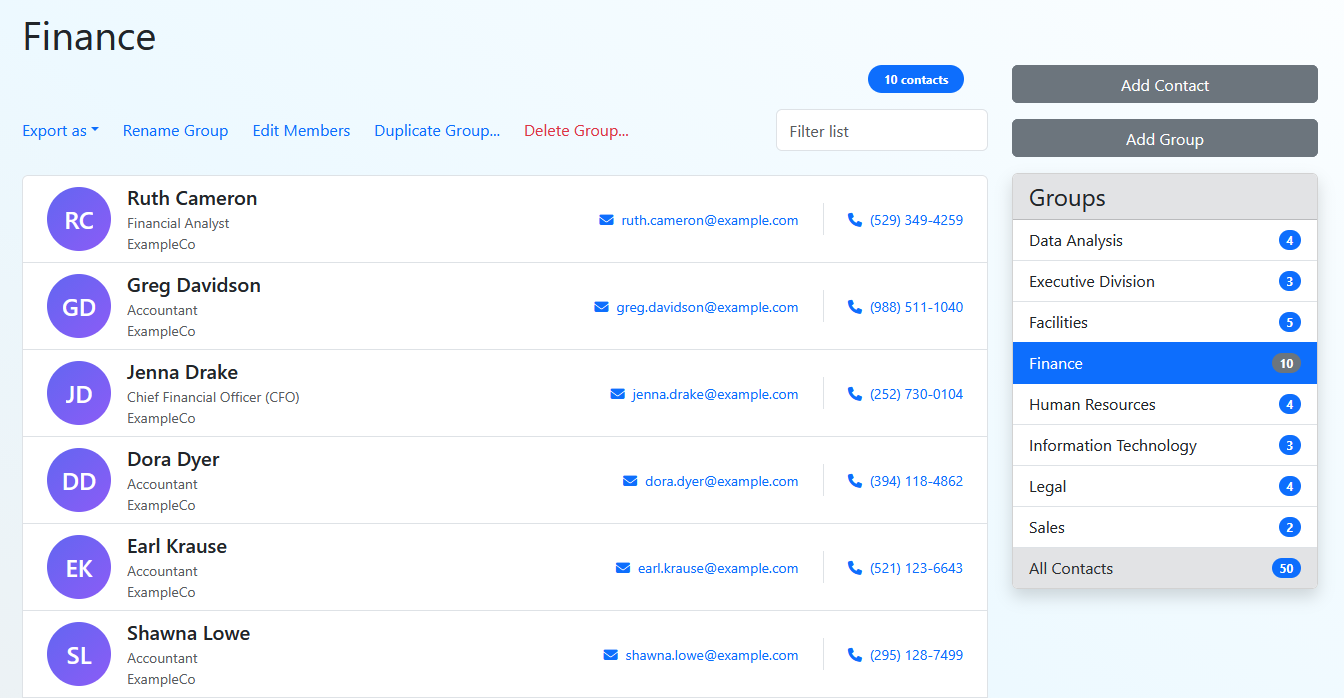Click the phone icon beside (988) 511-1040

(854, 307)
